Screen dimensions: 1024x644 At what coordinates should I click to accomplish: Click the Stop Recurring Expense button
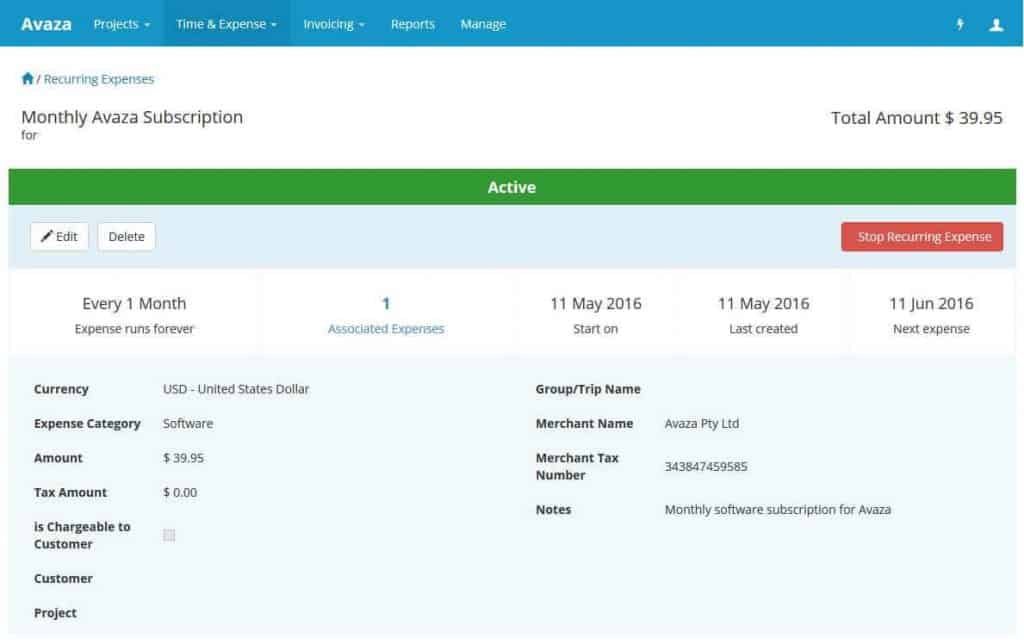(921, 236)
